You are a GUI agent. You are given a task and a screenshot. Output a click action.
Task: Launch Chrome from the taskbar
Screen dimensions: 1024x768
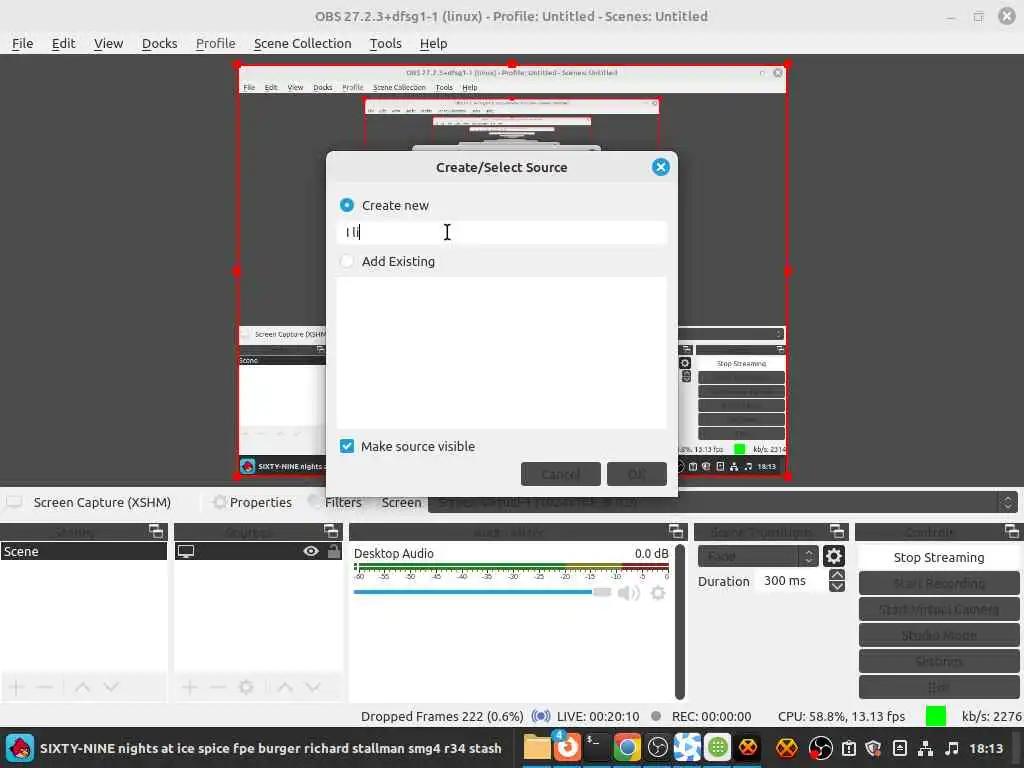(626, 747)
